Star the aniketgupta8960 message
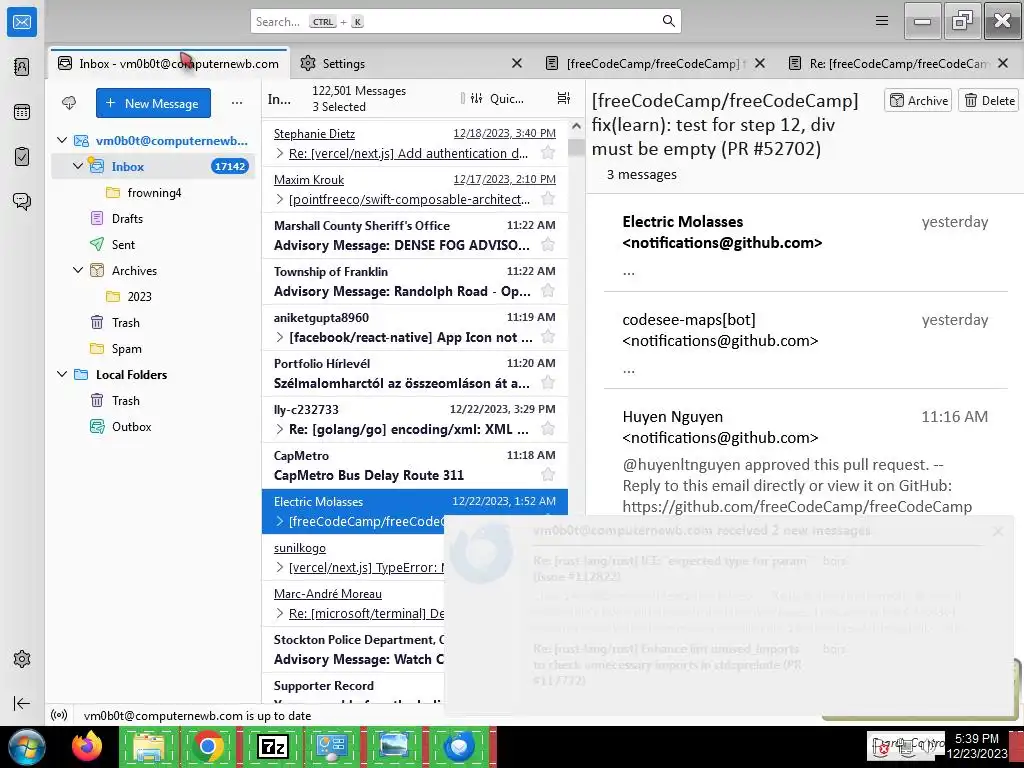Image resolution: width=1024 pixels, height=768 pixels. coord(548,337)
